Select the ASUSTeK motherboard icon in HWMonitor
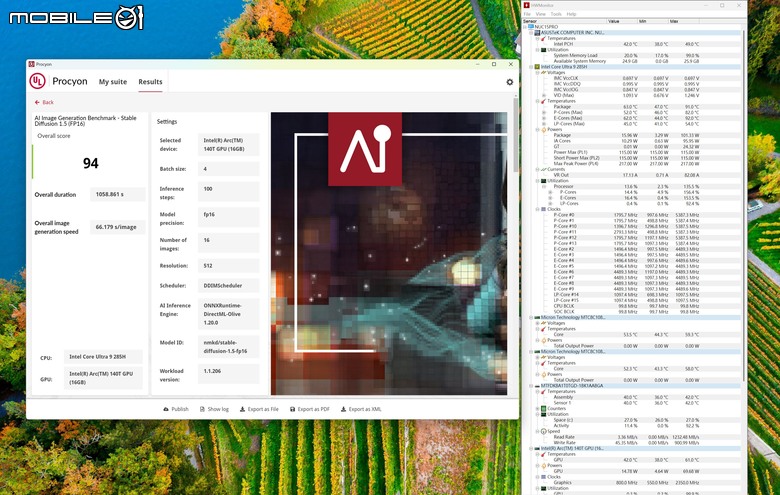Image resolution: width=780 pixels, height=495 pixels. pyautogui.click(x=537, y=32)
